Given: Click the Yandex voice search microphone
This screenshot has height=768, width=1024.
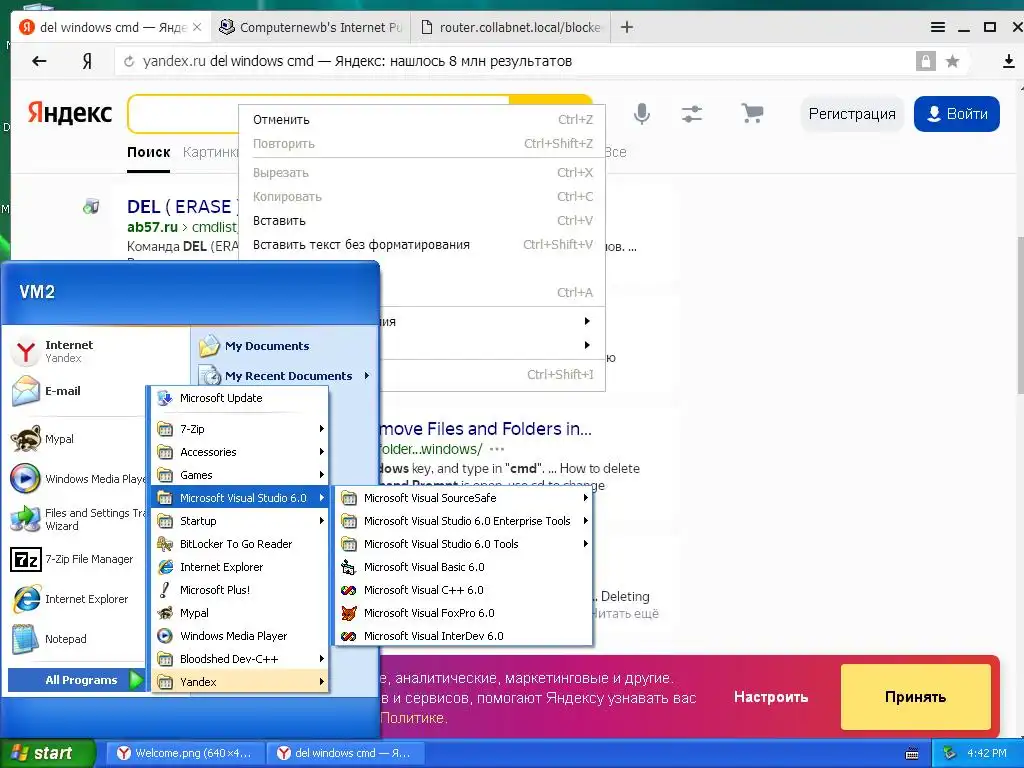Looking at the screenshot, I should [x=642, y=114].
